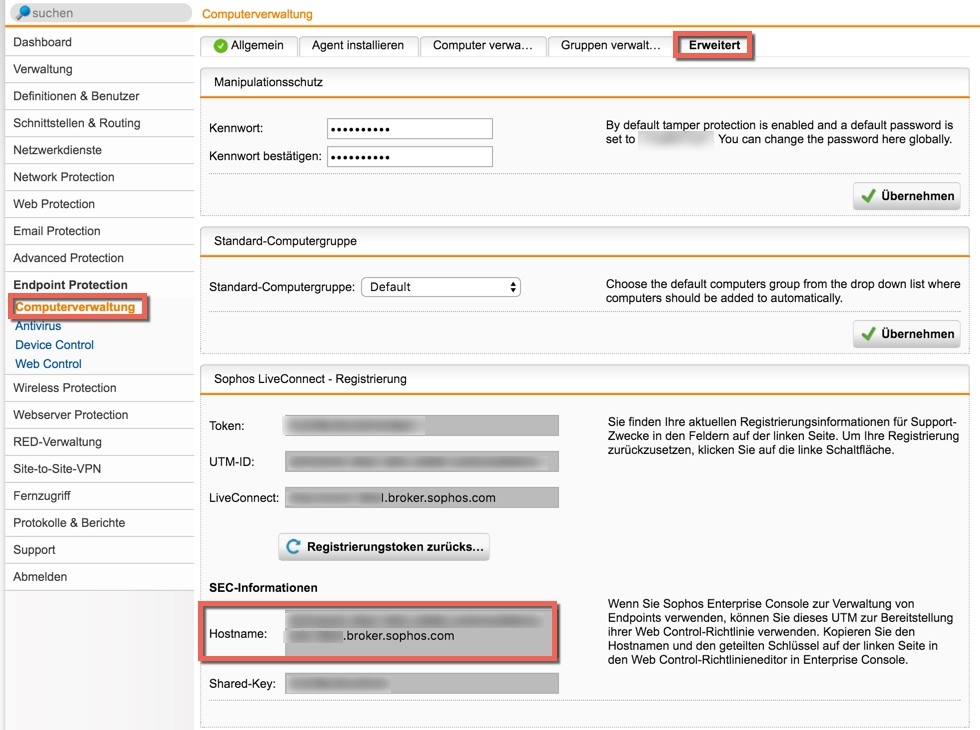The width and height of the screenshot is (980, 730).
Task: Click the orange Computerverwaltung page title
Action: click(257, 14)
